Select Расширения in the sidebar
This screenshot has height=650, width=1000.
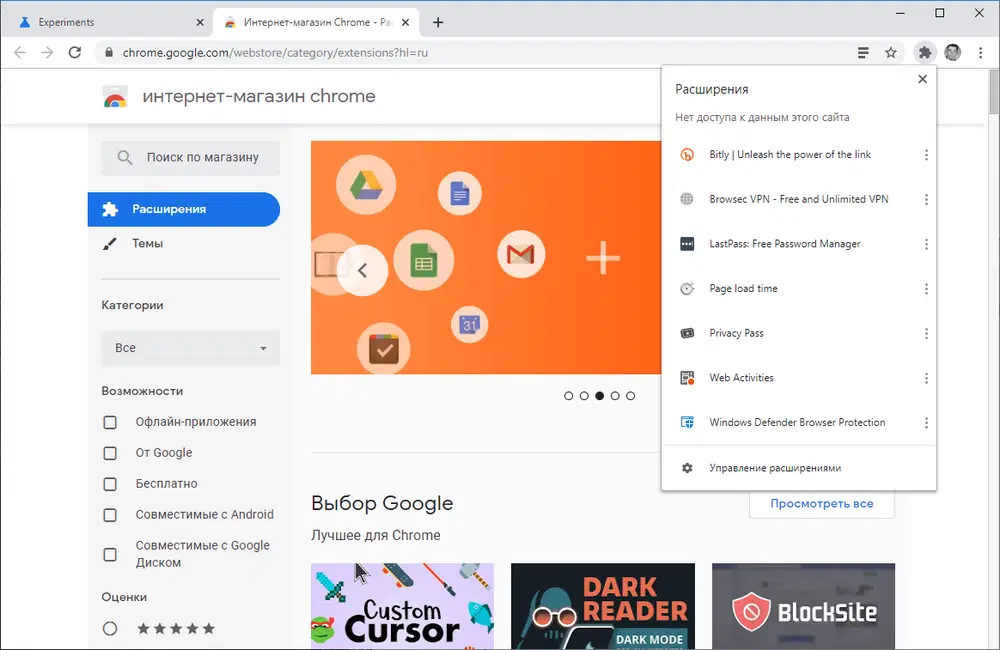(184, 209)
